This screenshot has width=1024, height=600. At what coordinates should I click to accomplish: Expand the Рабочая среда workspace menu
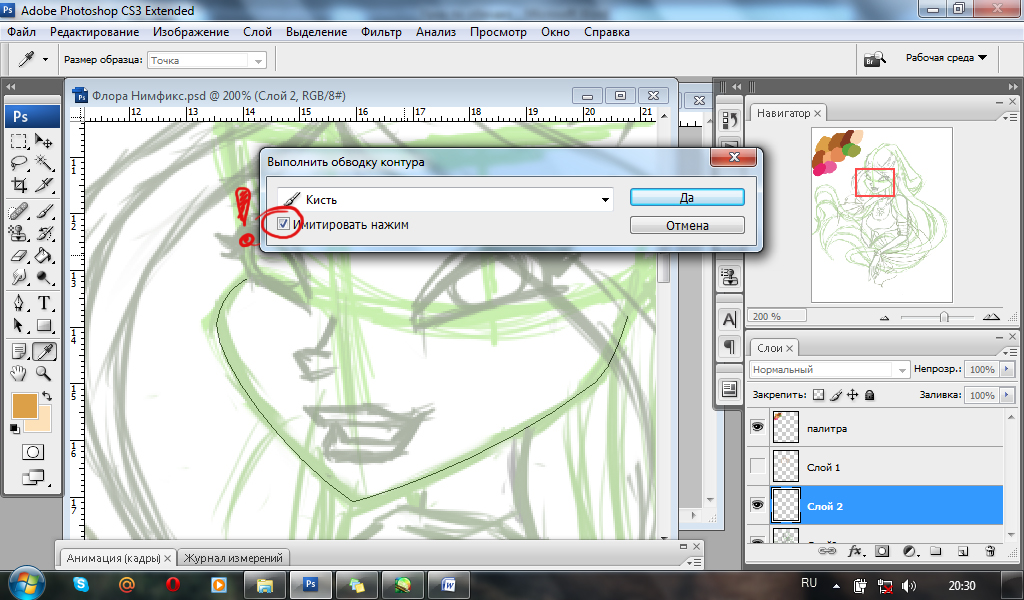(945, 58)
